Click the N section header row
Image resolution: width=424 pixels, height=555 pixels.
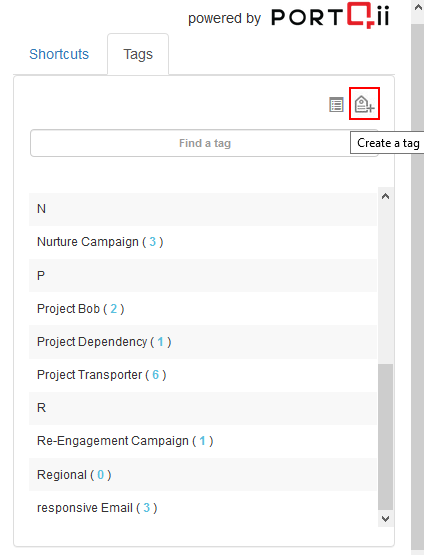203,209
